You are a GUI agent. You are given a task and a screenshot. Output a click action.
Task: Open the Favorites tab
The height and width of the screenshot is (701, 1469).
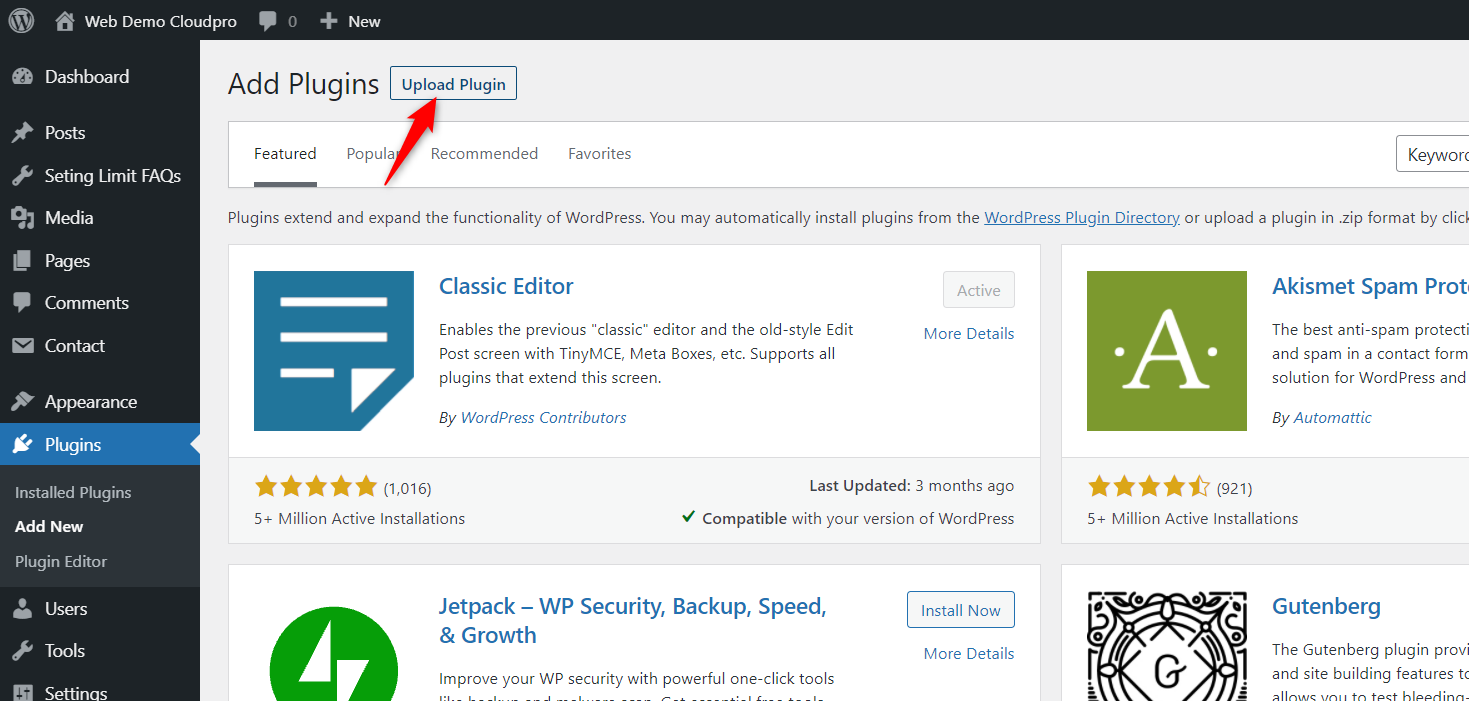(599, 154)
